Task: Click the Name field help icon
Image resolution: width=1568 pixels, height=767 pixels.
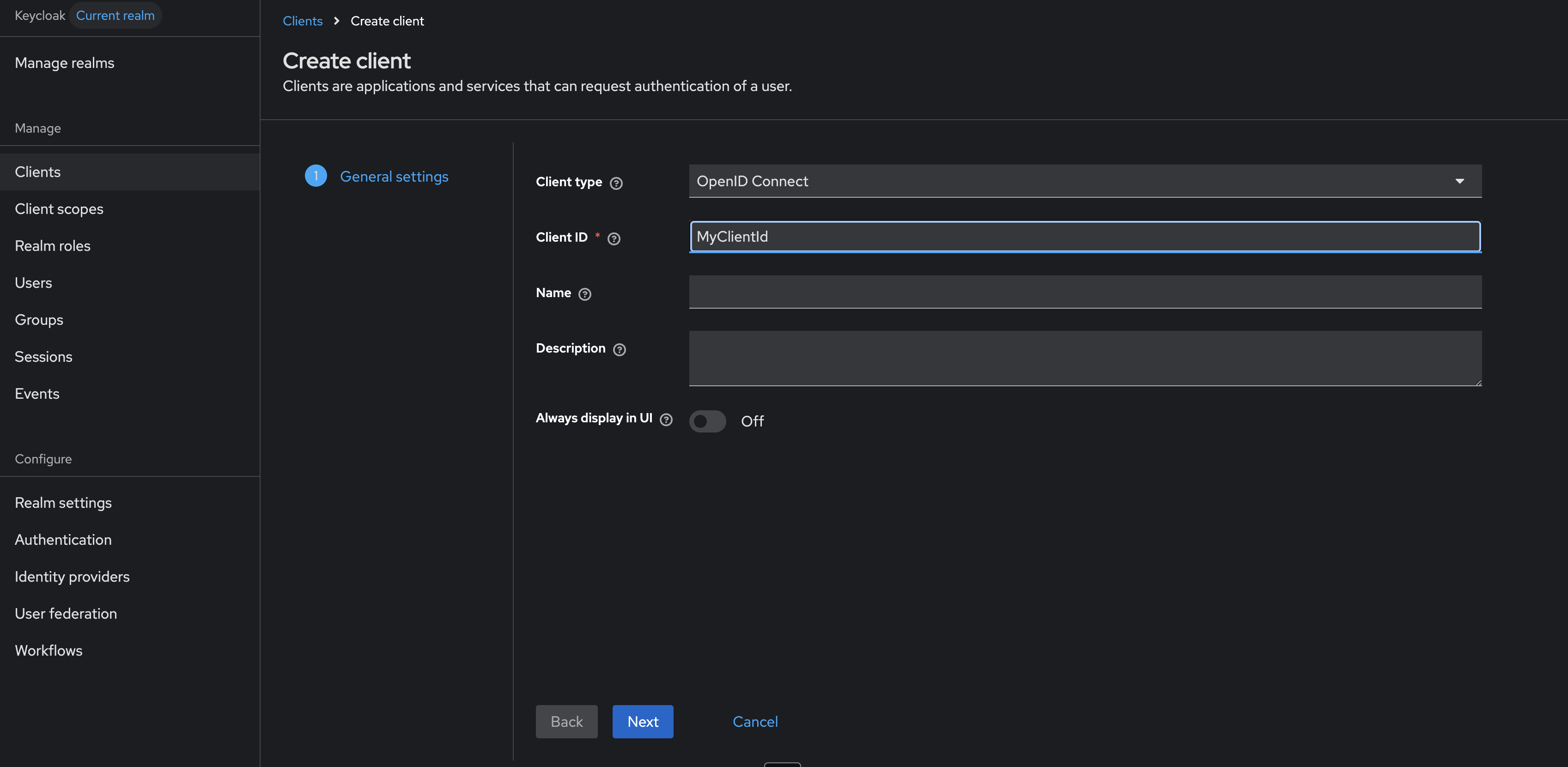Action: (x=584, y=294)
